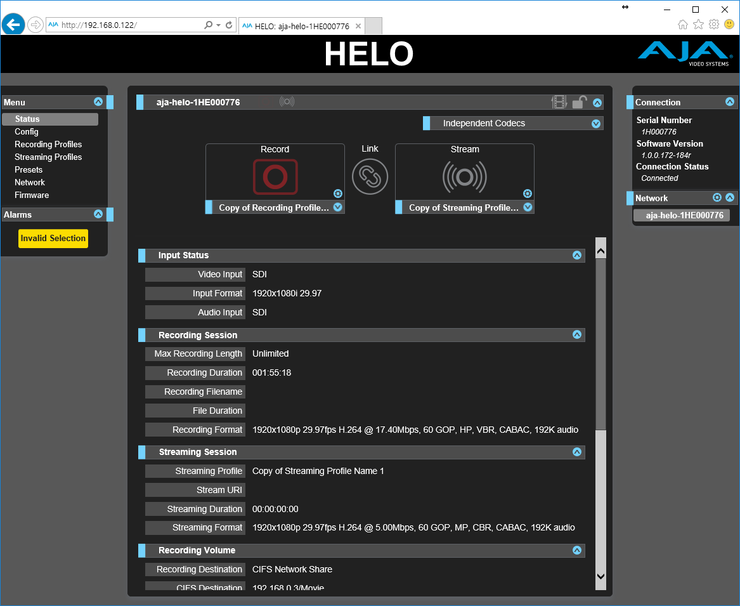The width and height of the screenshot is (740, 606).
Task: Collapse the Network panel
Action: pyautogui.click(x=730, y=197)
